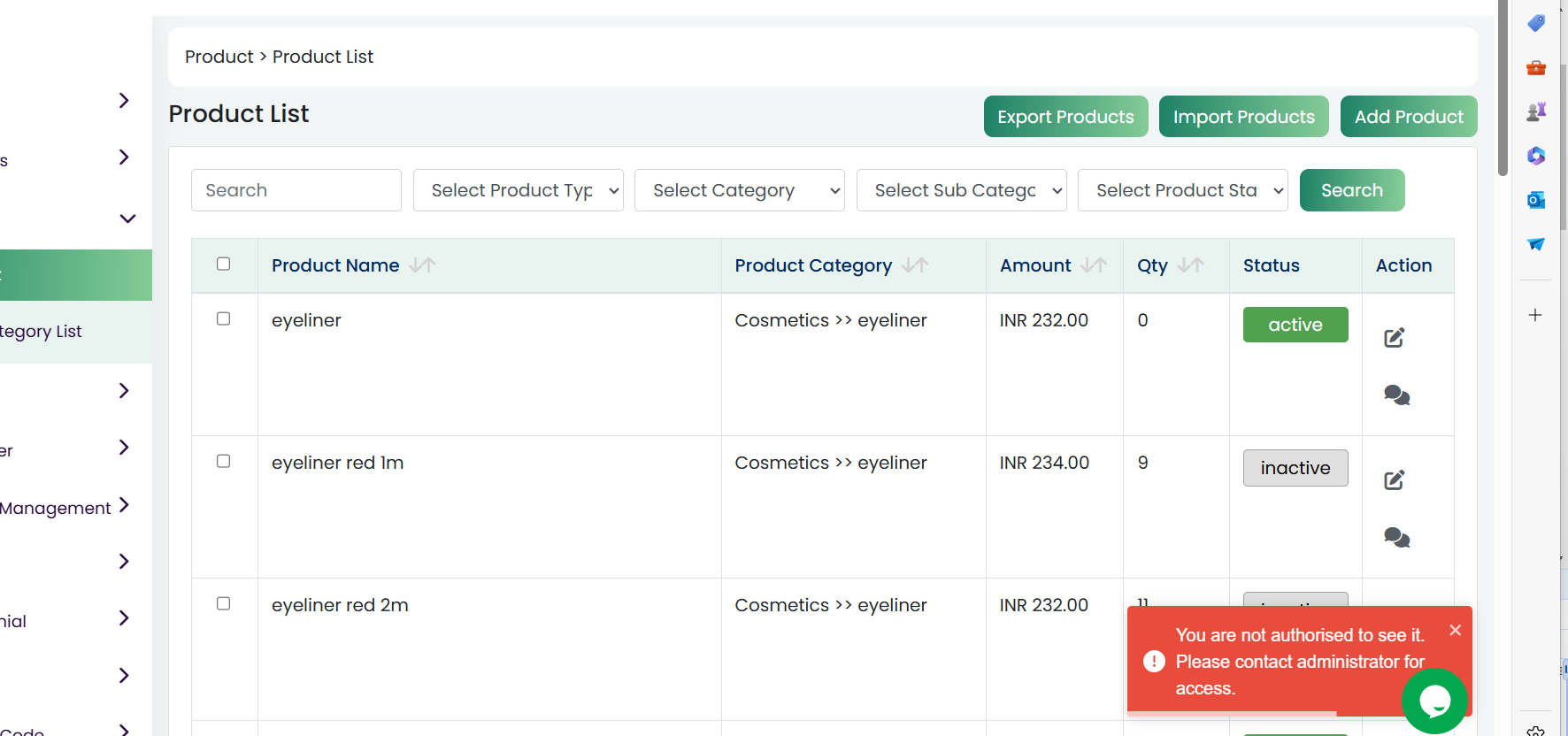Click the green Search button
This screenshot has width=1568, height=736.
1352,190
